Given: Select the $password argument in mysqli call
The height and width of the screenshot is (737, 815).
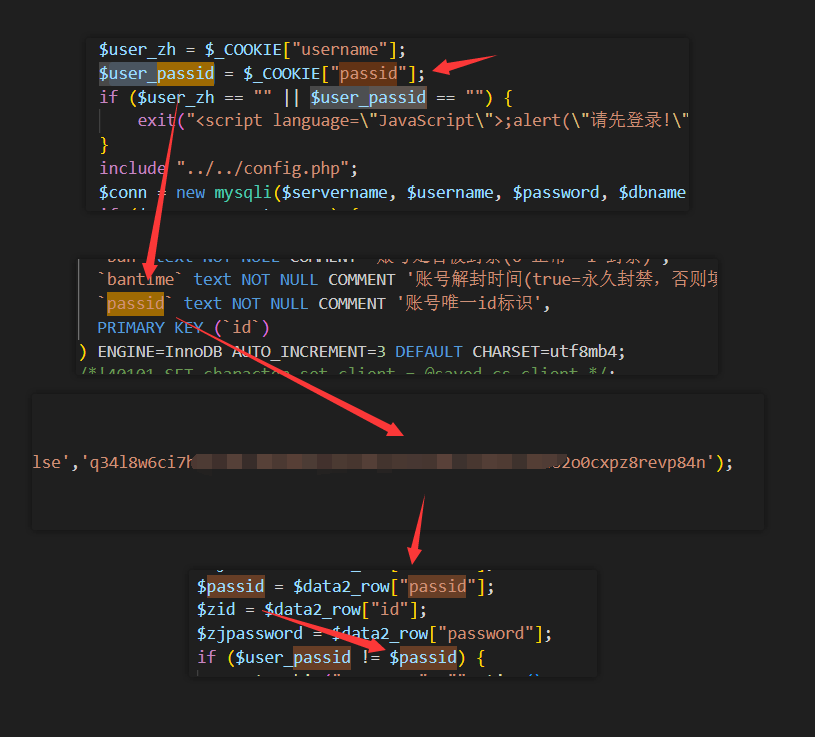Looking at the screenshot, I should point(556,193).
